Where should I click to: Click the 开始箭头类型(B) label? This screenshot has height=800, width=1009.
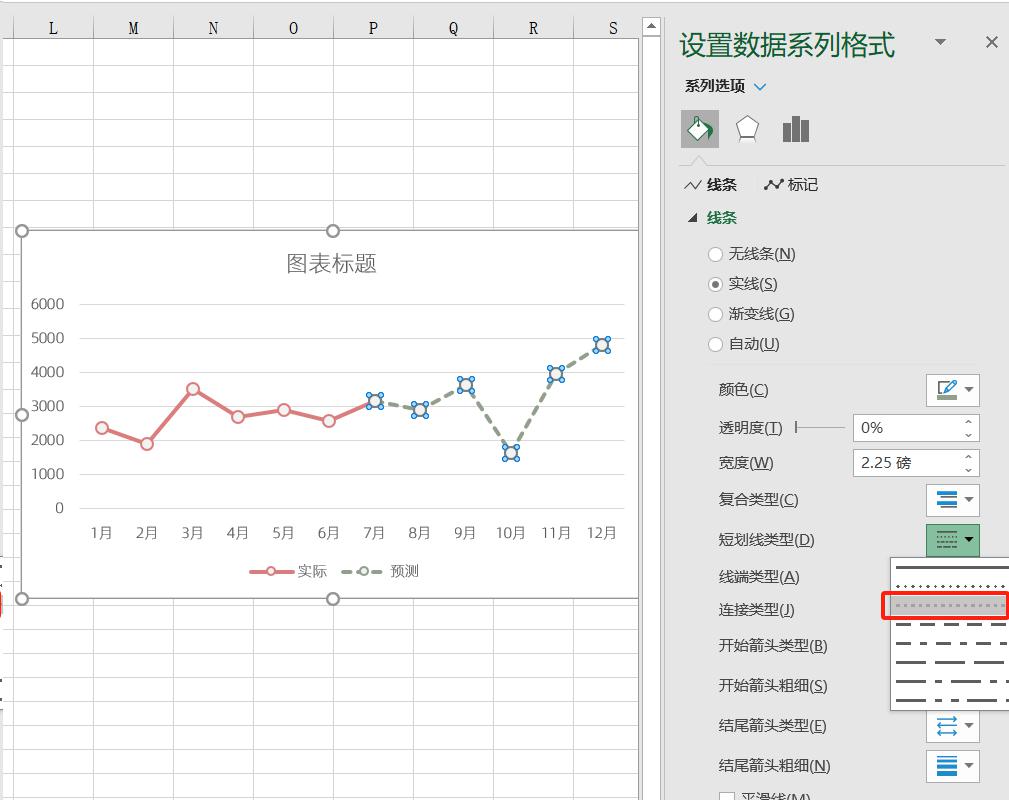[x=773, y=646]
